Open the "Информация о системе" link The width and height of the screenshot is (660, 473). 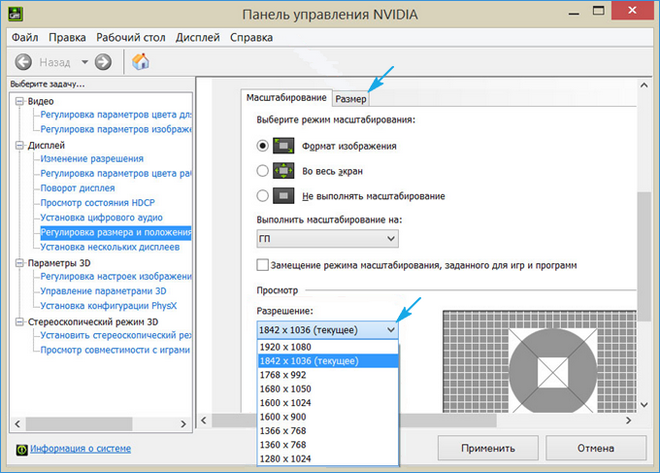[x=80, y=449]
